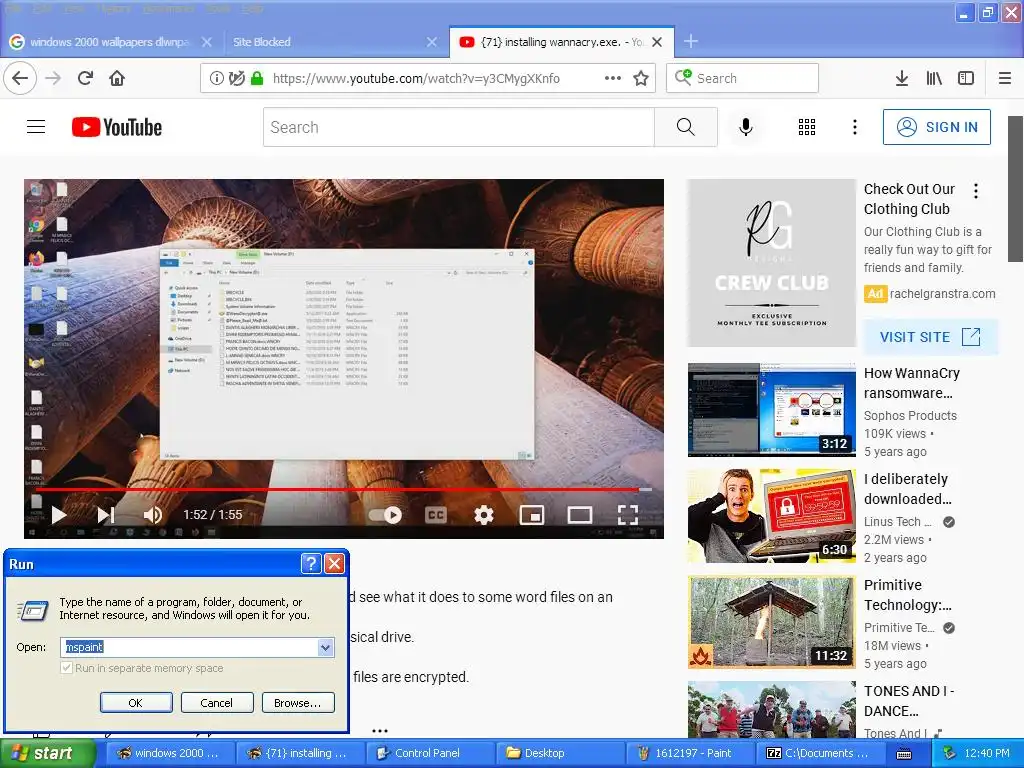This screenshot has width=1024, height=768.
Task: Open the YouTube guide menu icon
Action: [x=36, y=127]
